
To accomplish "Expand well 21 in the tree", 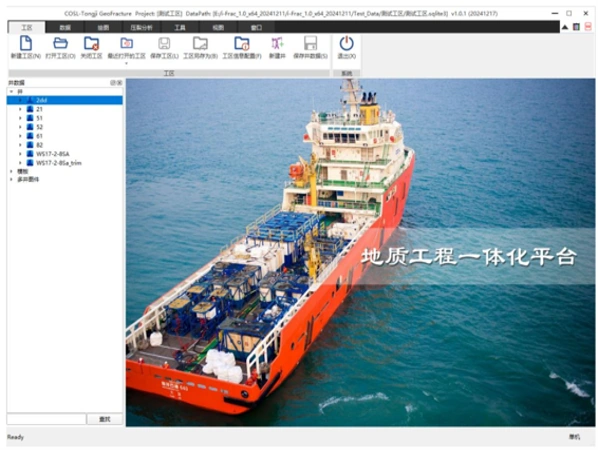I will coord(20,109).
